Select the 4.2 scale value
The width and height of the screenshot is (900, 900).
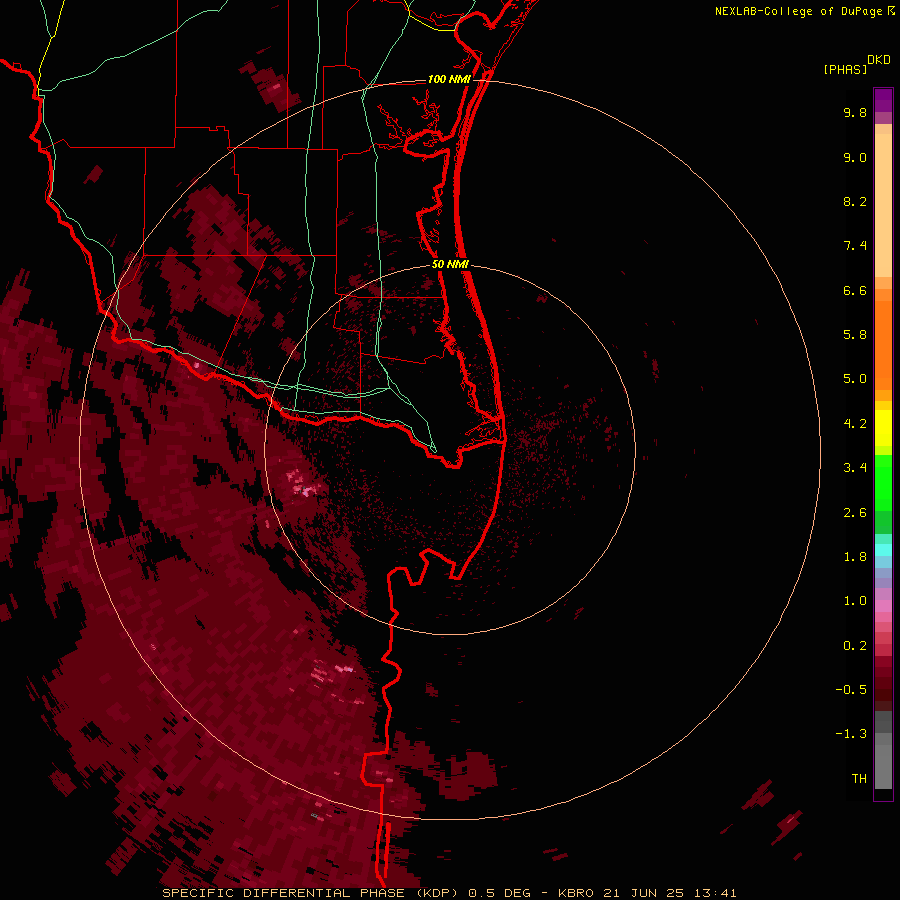(855, 424)
